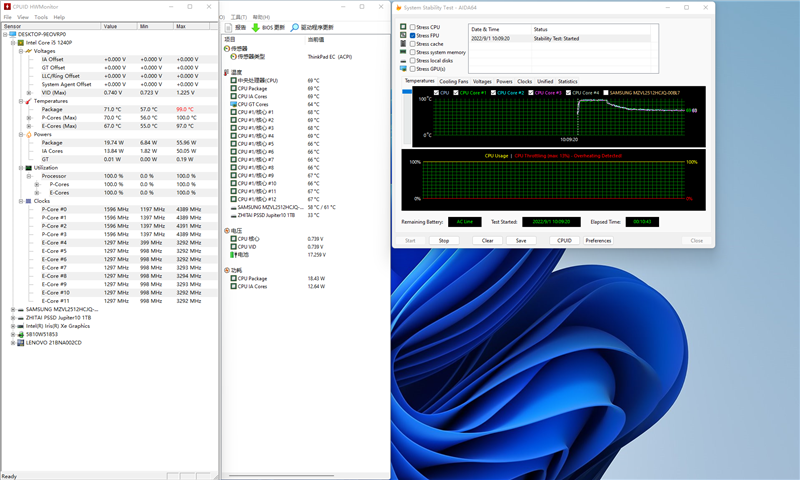Click the driver update magnifier icon

(294, 28)
